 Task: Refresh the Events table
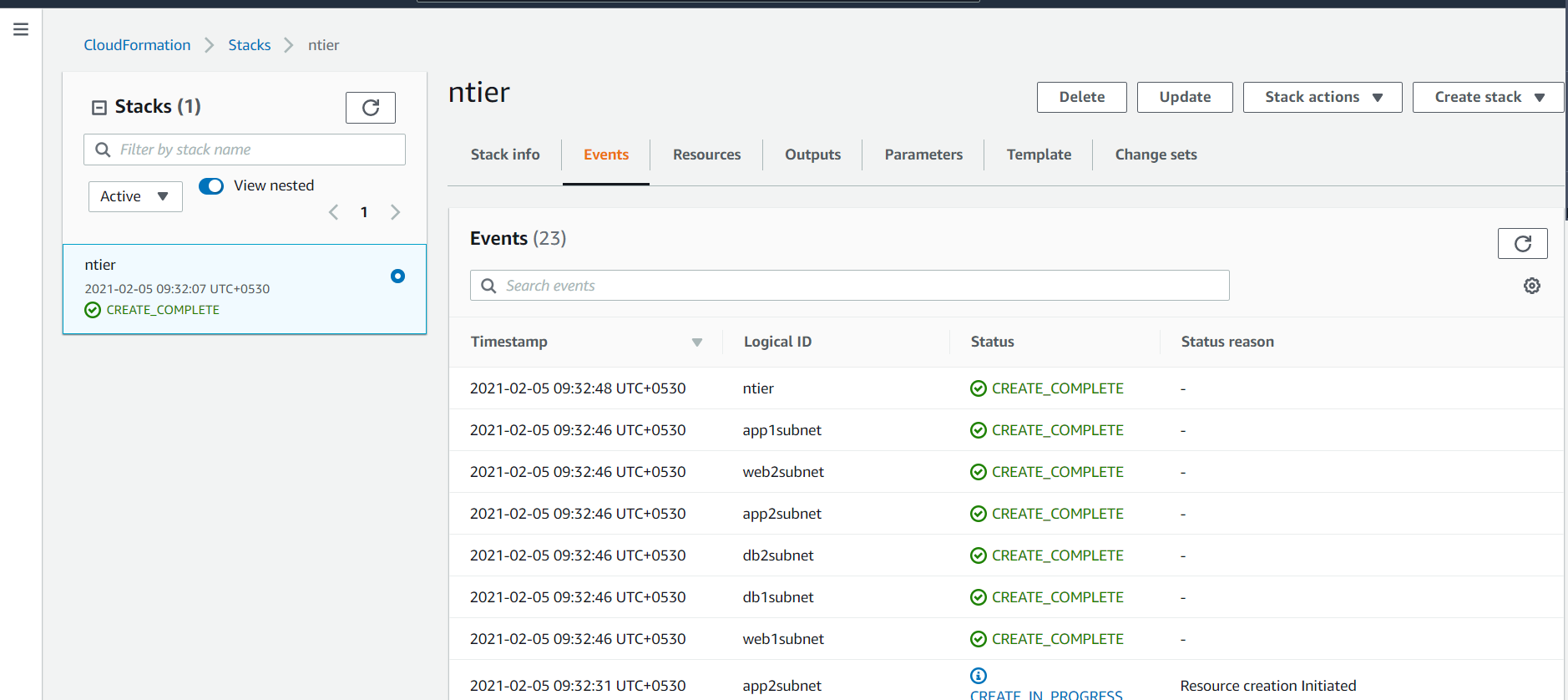click(x=1522, y=243)
